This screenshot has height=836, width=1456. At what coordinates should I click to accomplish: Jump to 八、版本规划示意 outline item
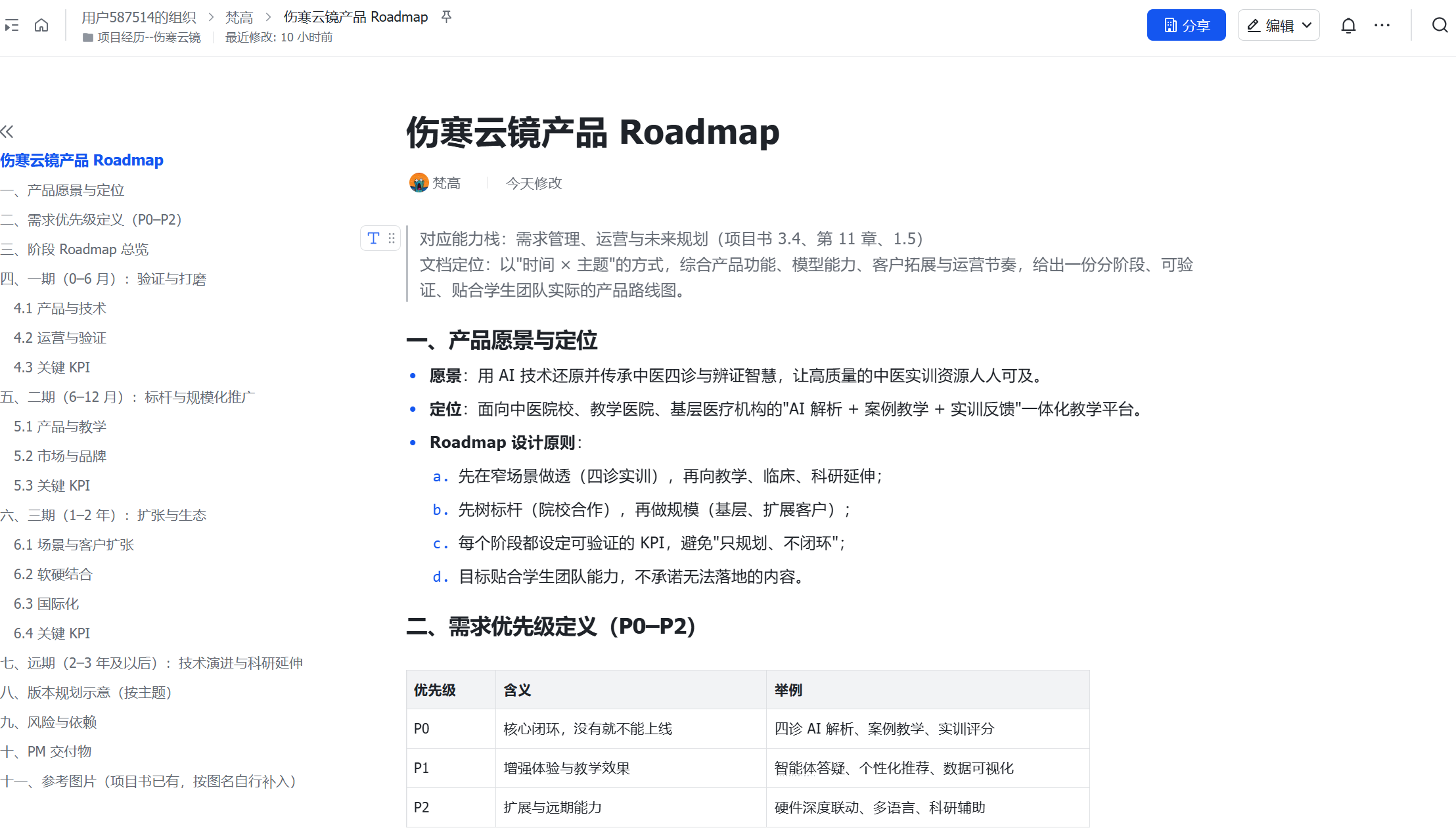point(86,693)
